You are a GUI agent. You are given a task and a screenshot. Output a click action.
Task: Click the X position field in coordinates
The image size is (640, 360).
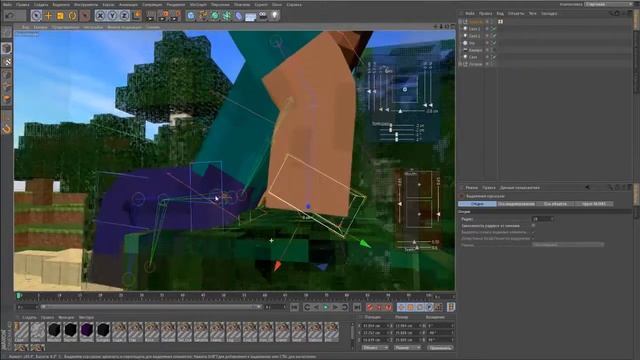(x=375, y=326)
